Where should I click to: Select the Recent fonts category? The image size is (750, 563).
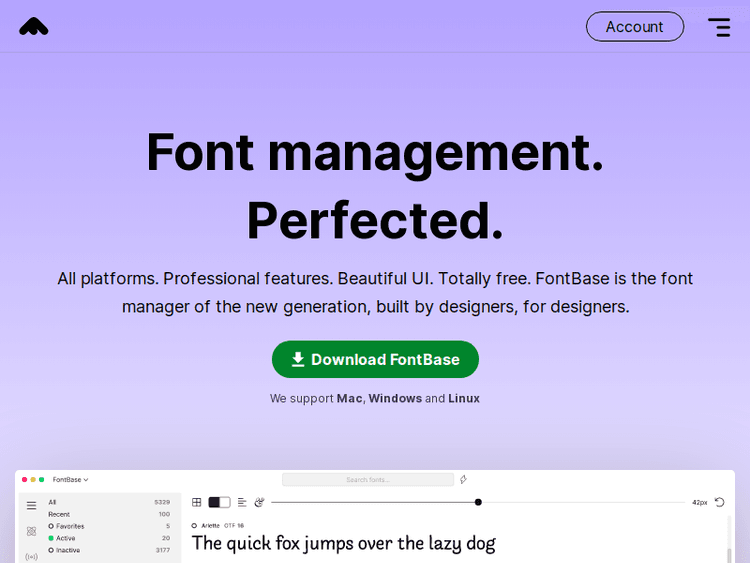point(59,514)
